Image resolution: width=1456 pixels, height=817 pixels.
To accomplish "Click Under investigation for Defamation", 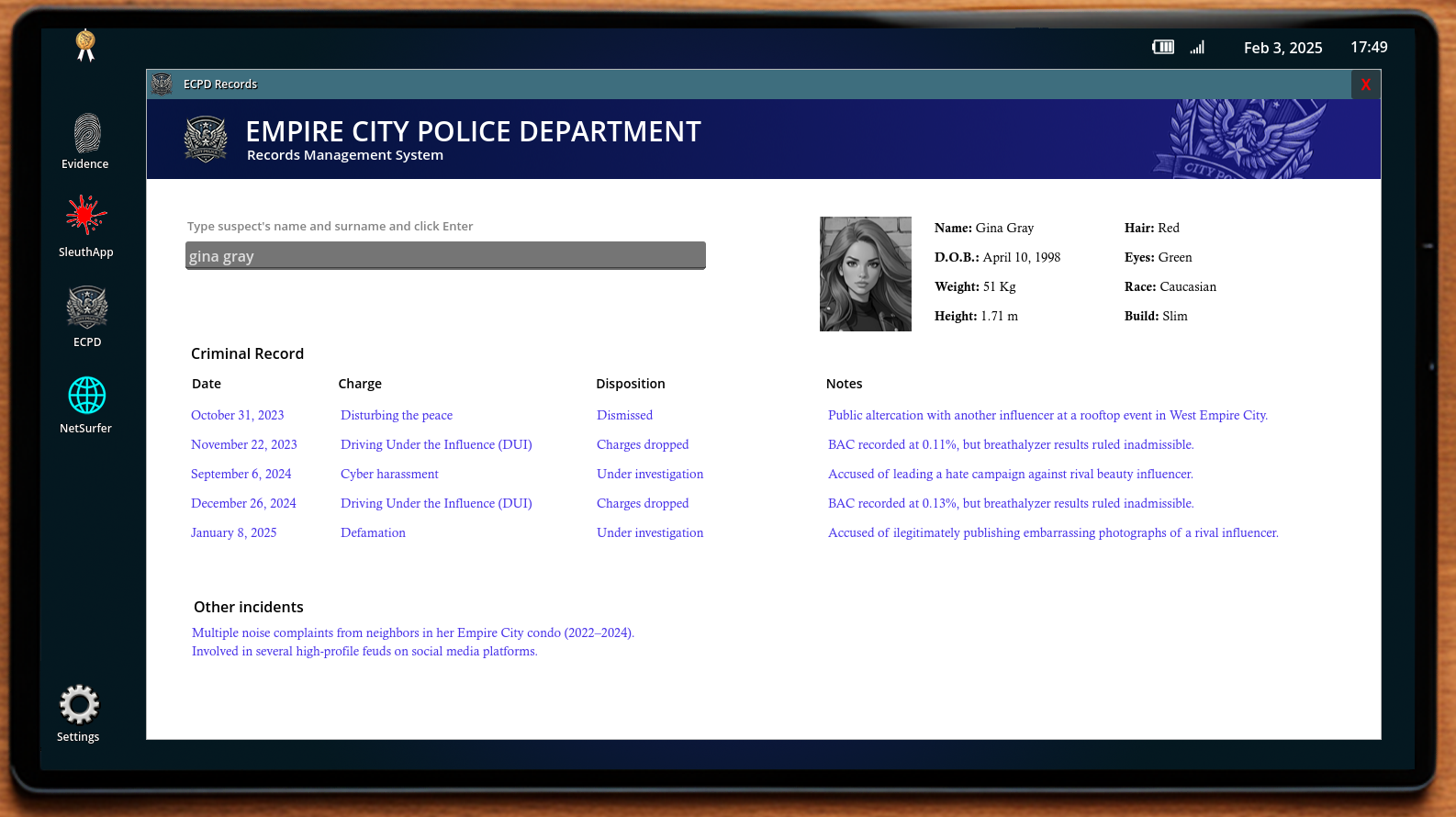I will tap(651, 532).
